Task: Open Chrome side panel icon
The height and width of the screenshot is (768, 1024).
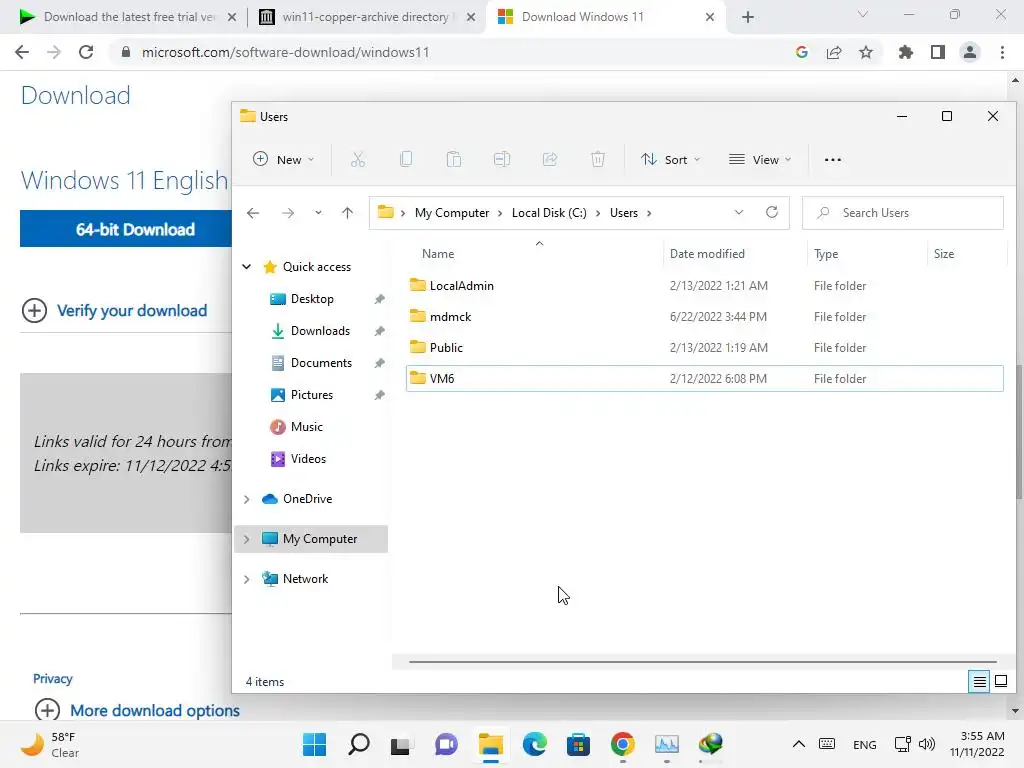Action: [938, 52]
